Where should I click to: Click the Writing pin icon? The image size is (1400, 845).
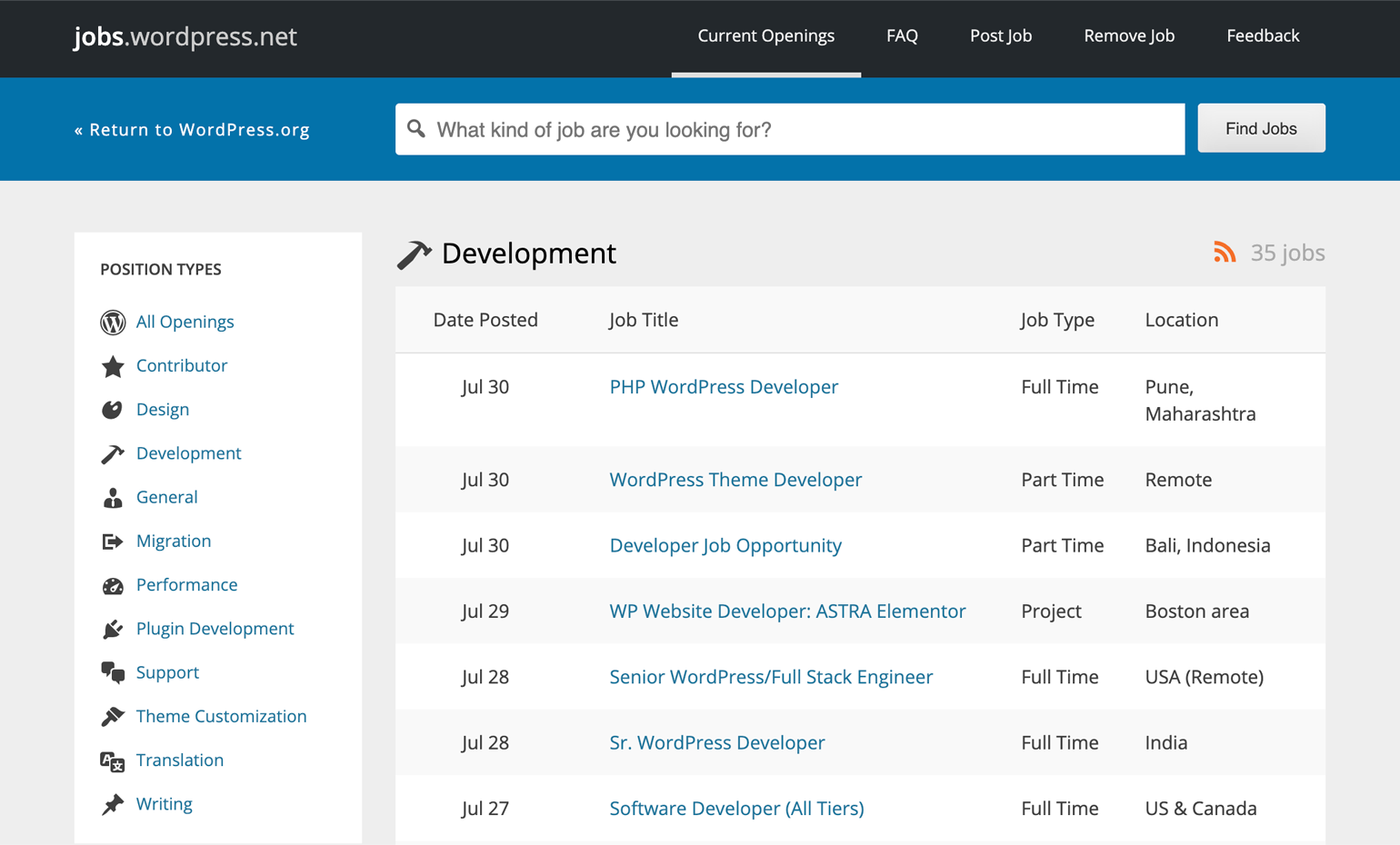pyautogui.click(x=113, y=805)
